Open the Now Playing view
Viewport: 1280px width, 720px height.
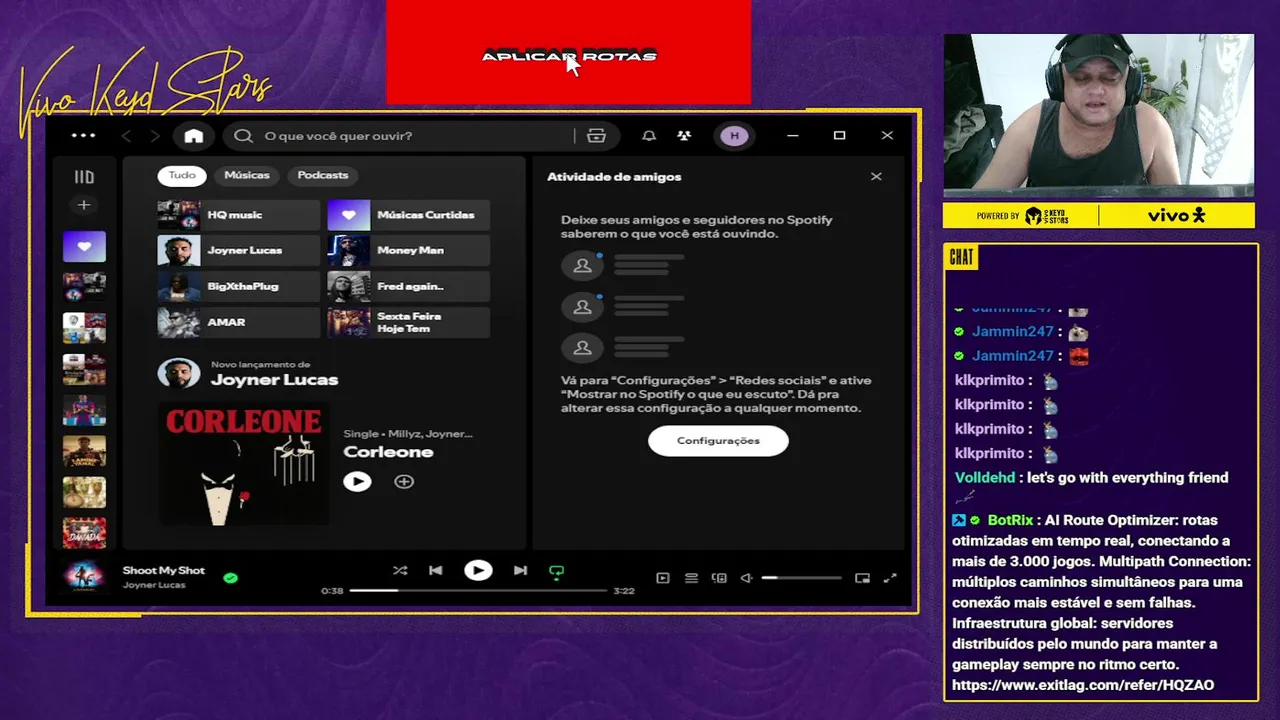tap(662, 578)
